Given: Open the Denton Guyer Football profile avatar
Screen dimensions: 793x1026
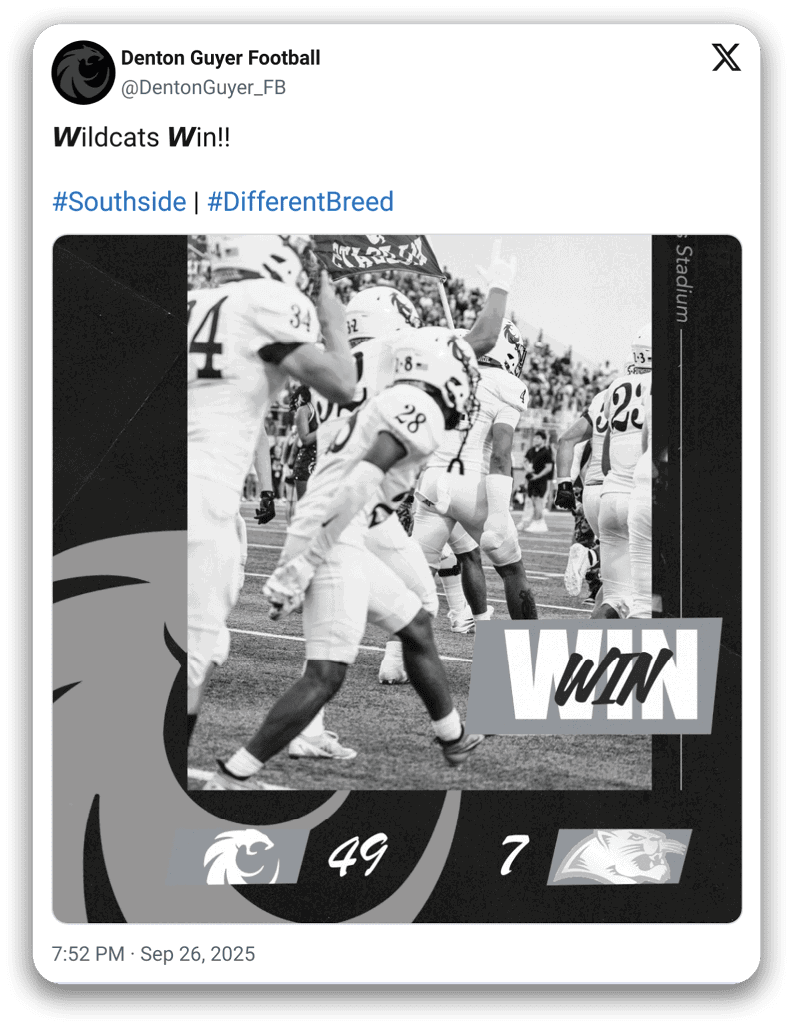Looking at the screenshot, I should [83, 73].
